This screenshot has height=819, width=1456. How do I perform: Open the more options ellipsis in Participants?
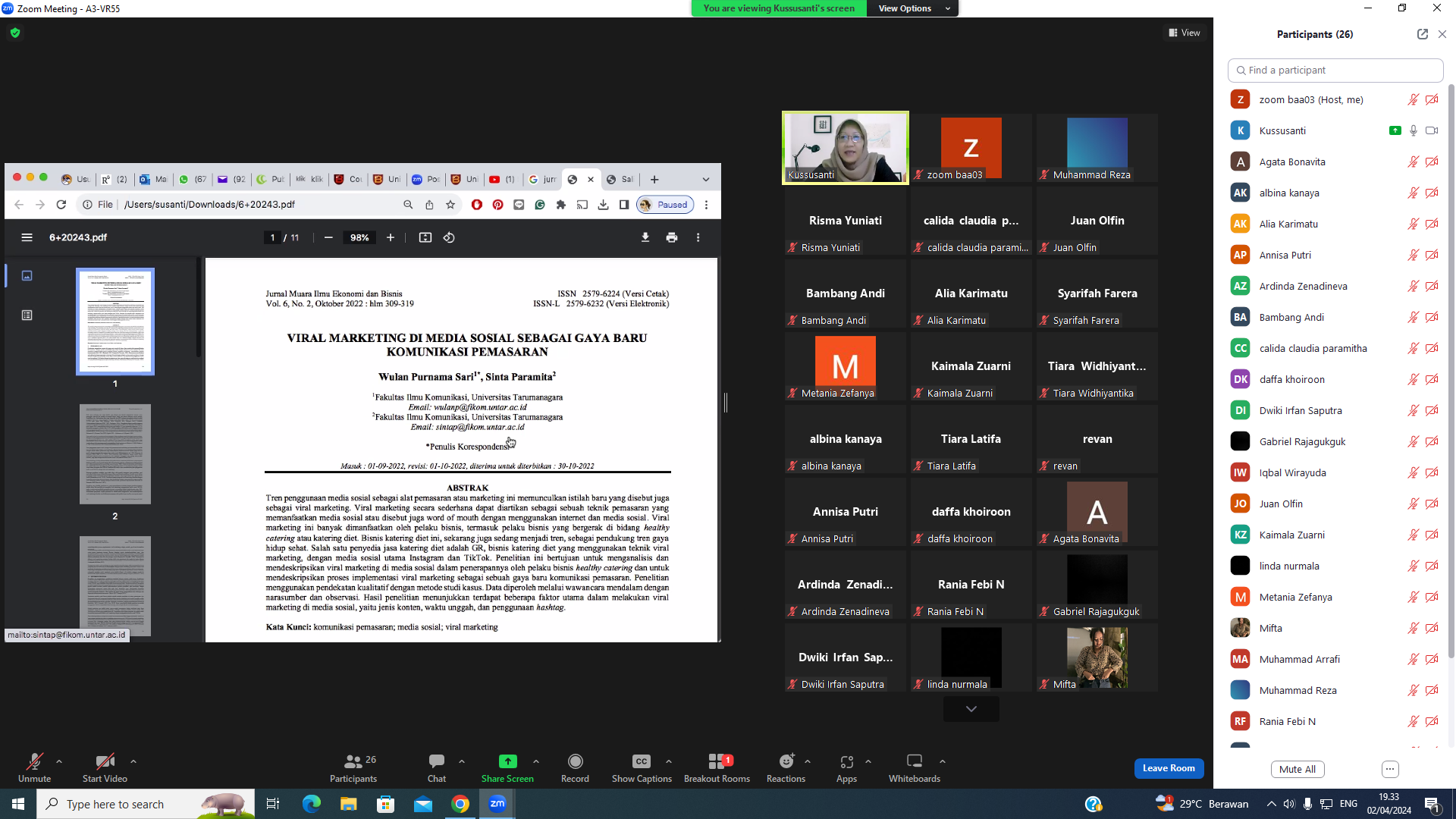1390,769
